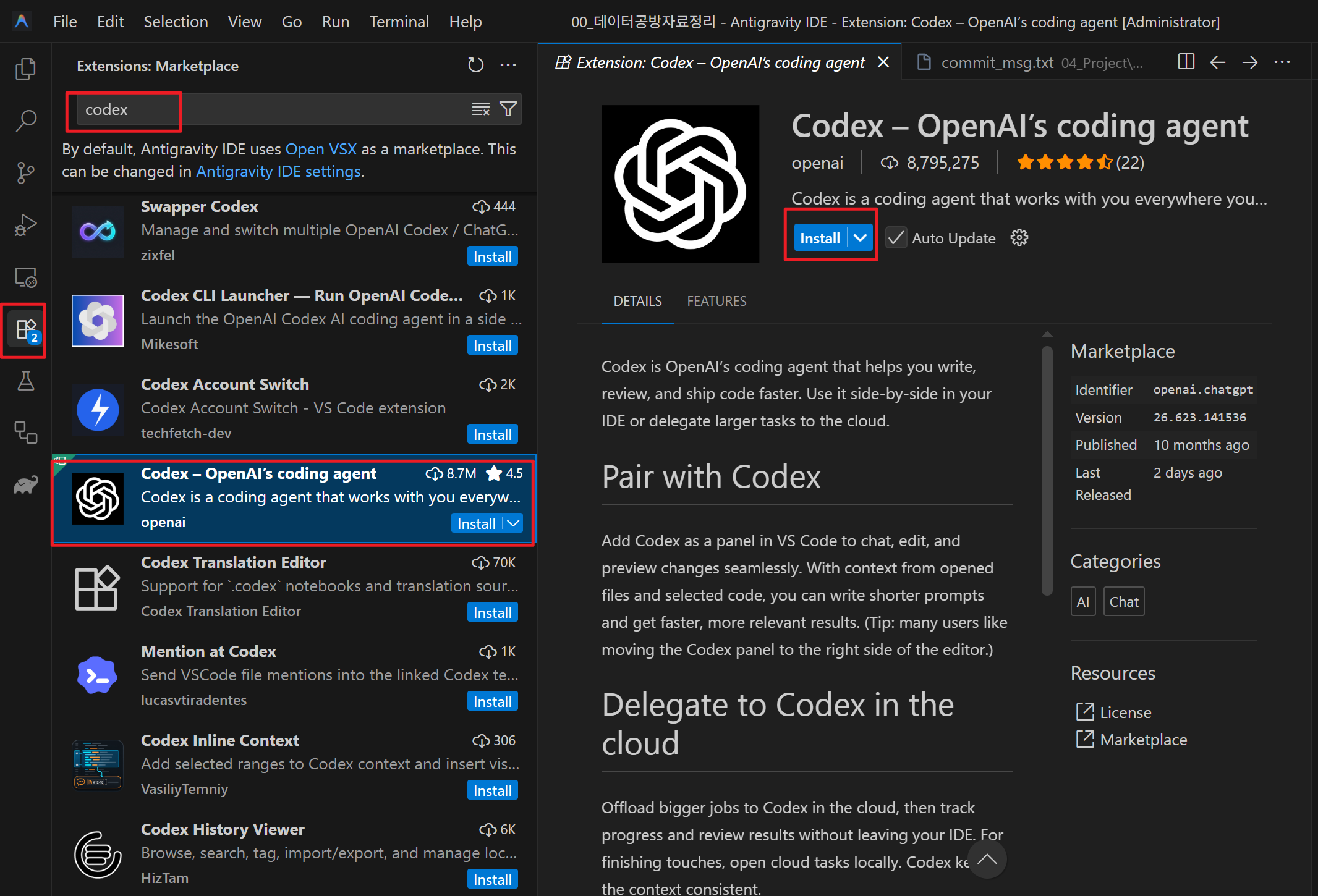1318x896 pixels.
Task: Open the elephant icon in activity bar
Action: [x=25, y=485]
